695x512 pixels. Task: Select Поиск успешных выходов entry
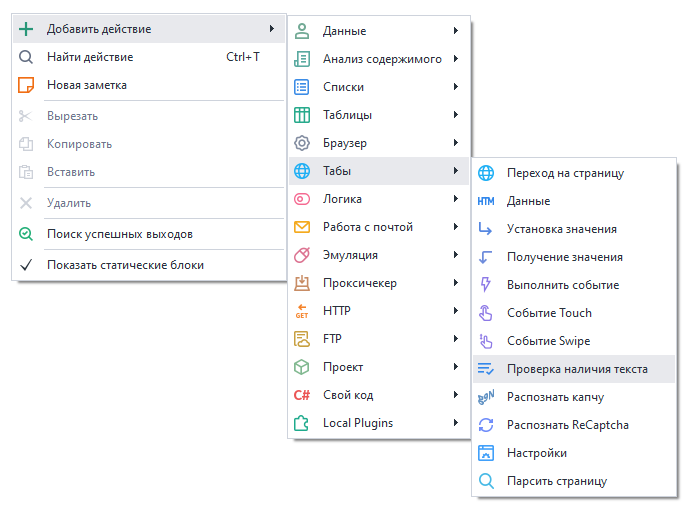(119, 234)
